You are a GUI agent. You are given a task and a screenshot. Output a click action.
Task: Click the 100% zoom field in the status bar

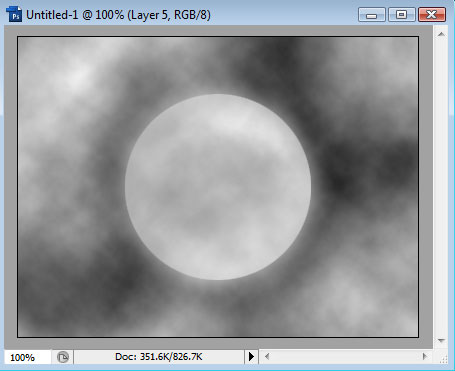(27, 357)
